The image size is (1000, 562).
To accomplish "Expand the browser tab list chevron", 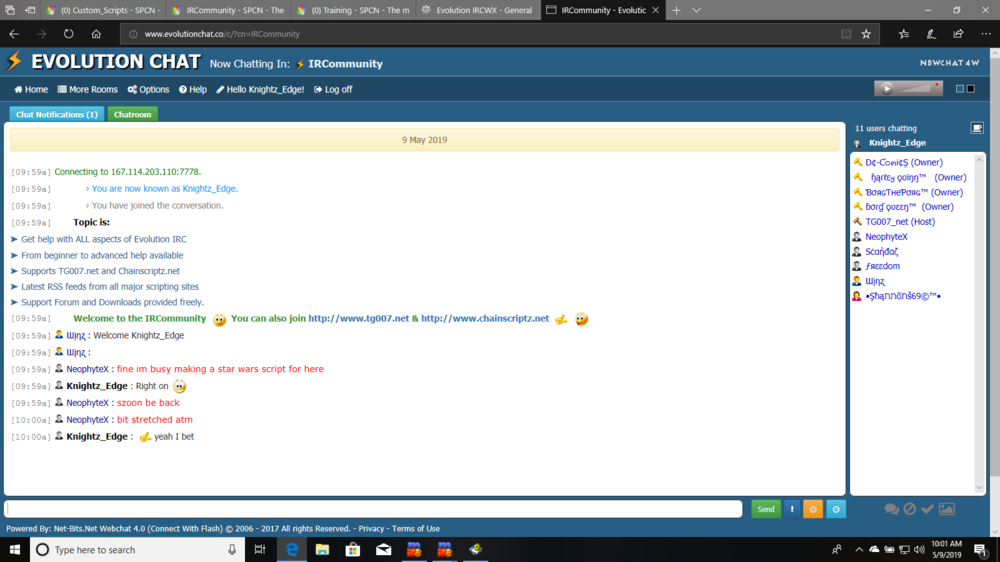I will coord(696,10).
